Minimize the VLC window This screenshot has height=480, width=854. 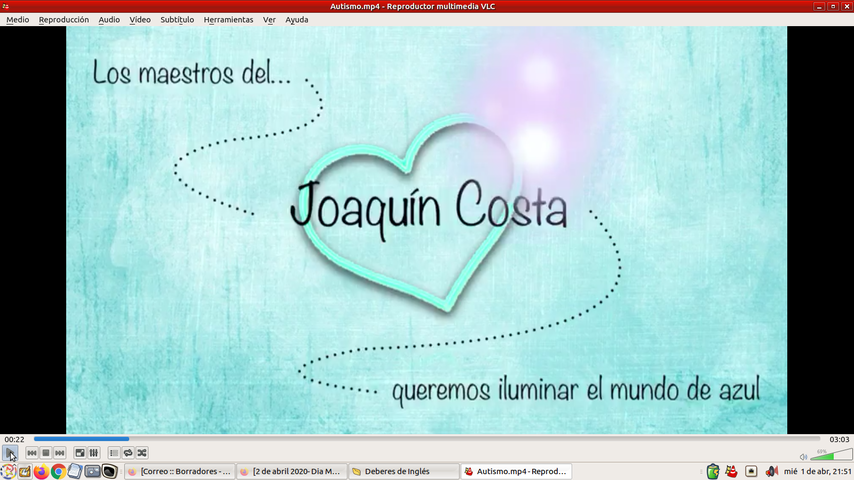819,6
